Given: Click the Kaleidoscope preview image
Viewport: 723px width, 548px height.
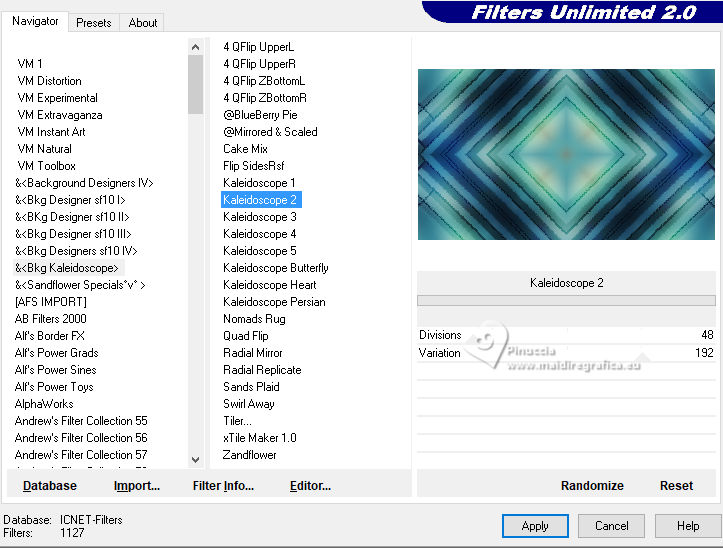Looking at the screenshot, I should (566, 155).
